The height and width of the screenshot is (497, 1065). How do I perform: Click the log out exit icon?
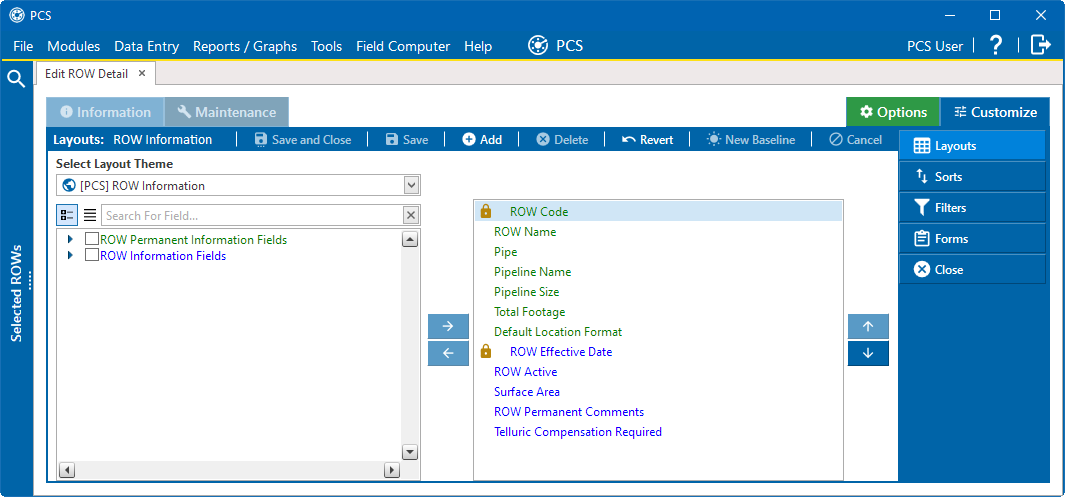pos(1040,45)
